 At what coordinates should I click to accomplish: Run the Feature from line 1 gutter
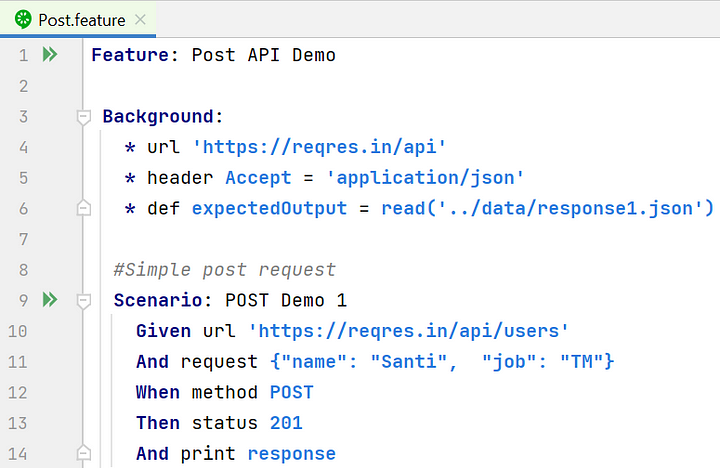click(50, 55)
